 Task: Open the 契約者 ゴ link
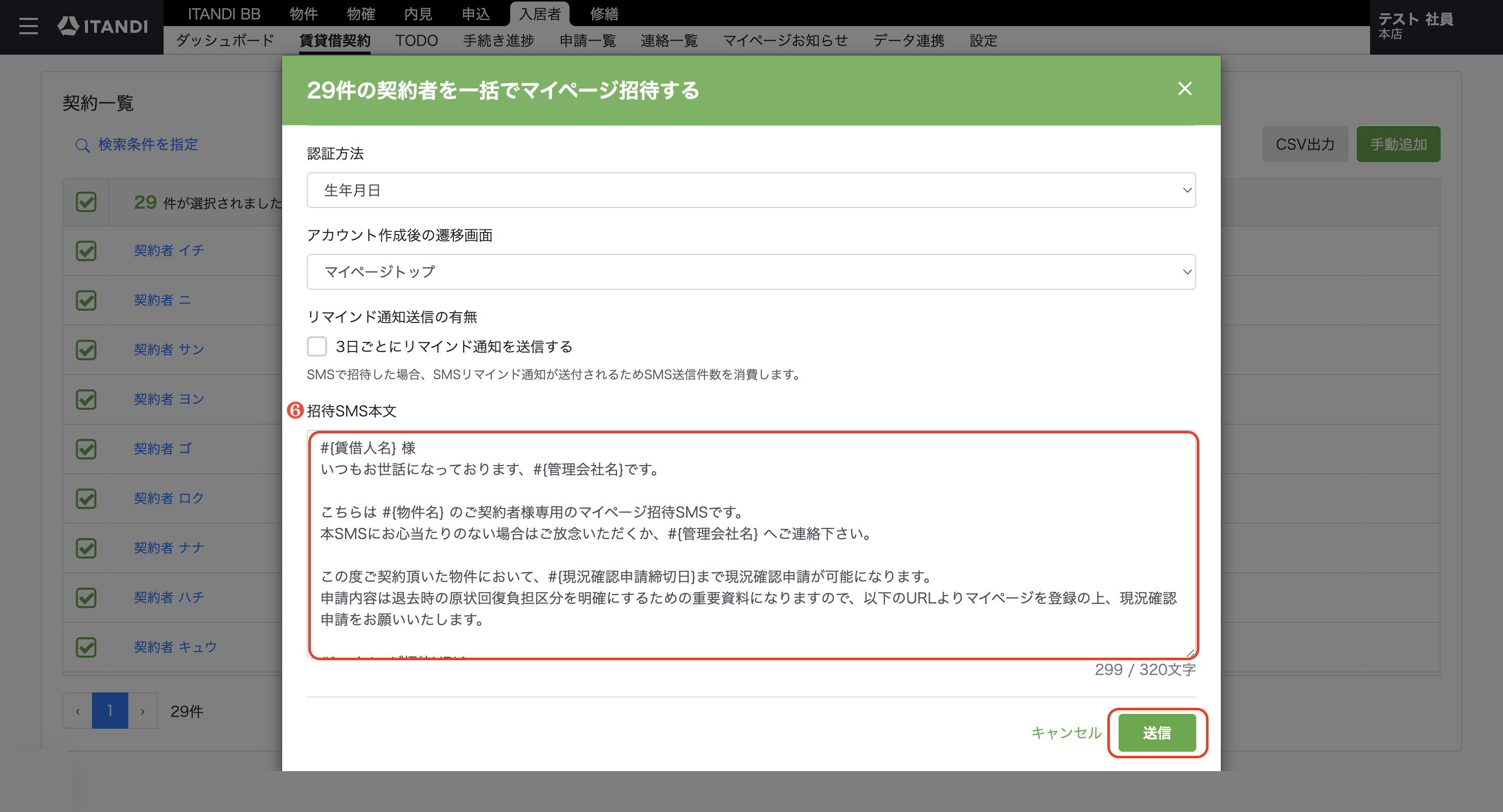point(162,449)
